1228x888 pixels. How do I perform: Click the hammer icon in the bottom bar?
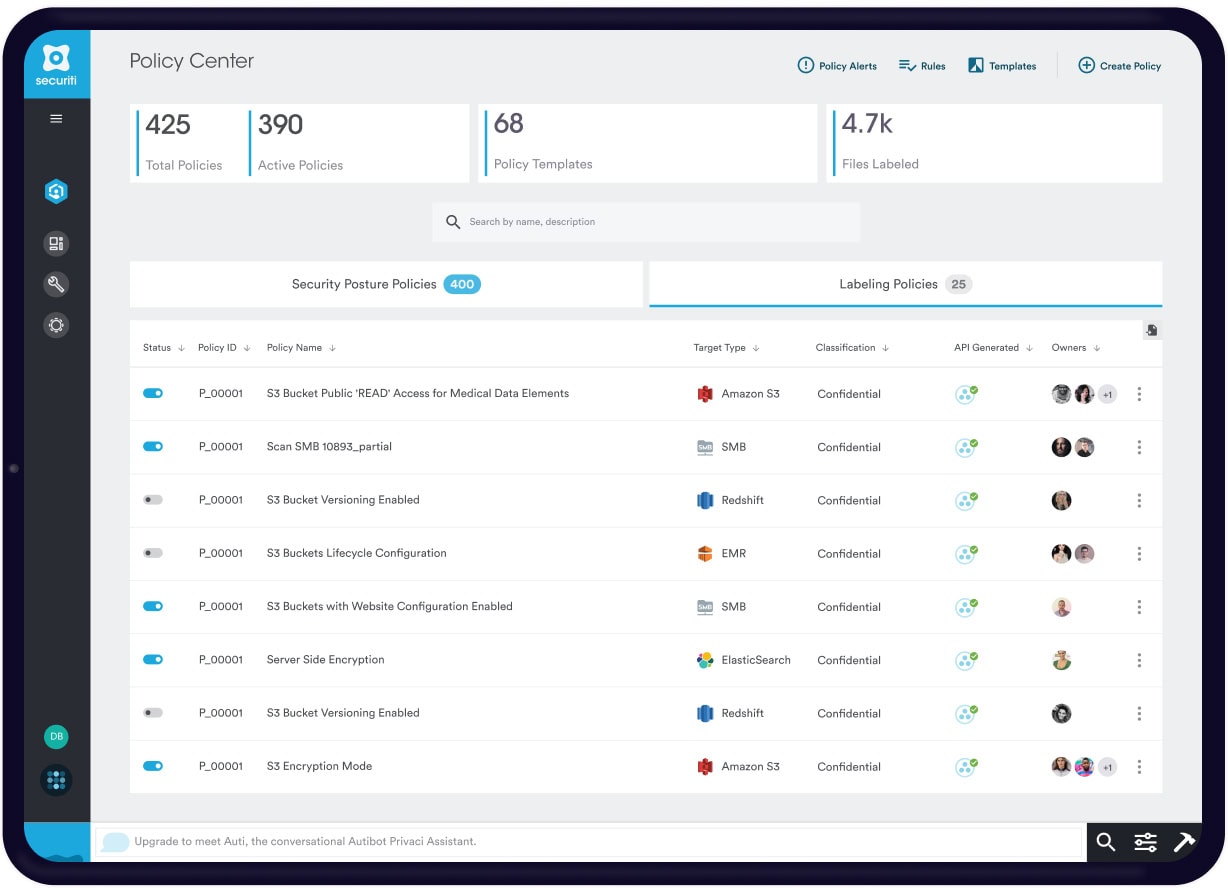[1184, 842]
